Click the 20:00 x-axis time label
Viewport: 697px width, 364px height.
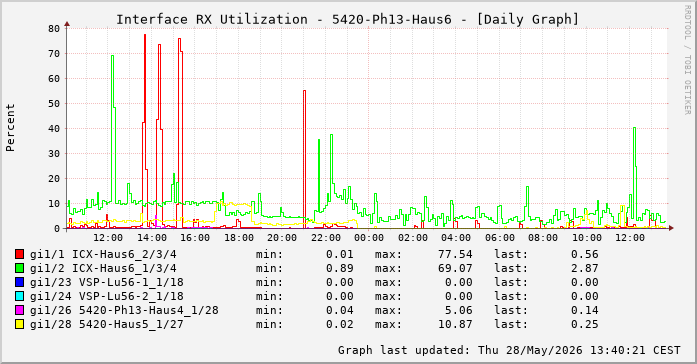pos(282,238)
